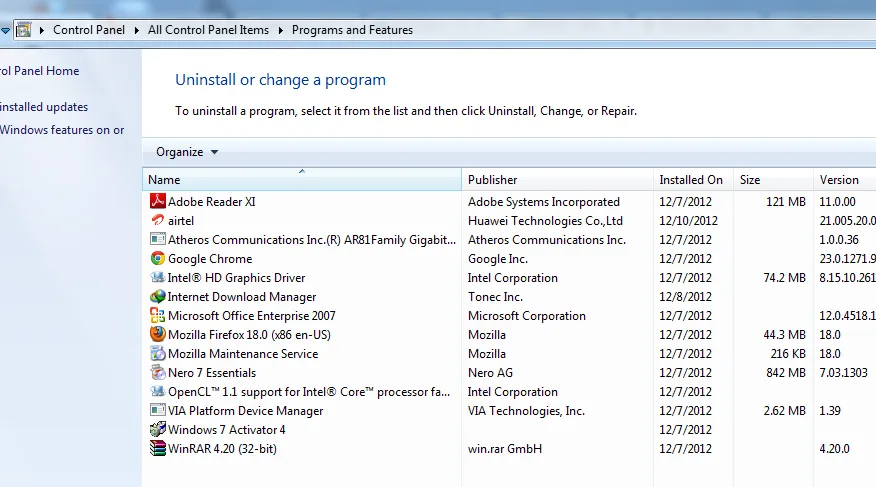Go to All Control Panel Items breadcrumb
The height and width of the screenshot is (487, 876).
point(208,30)
